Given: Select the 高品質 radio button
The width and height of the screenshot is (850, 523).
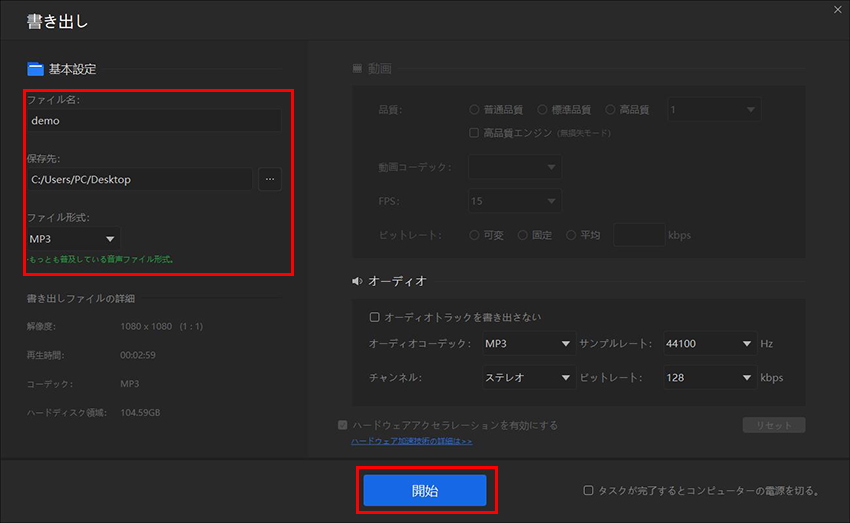Looking at the screenshot, I should coord(610,109).
